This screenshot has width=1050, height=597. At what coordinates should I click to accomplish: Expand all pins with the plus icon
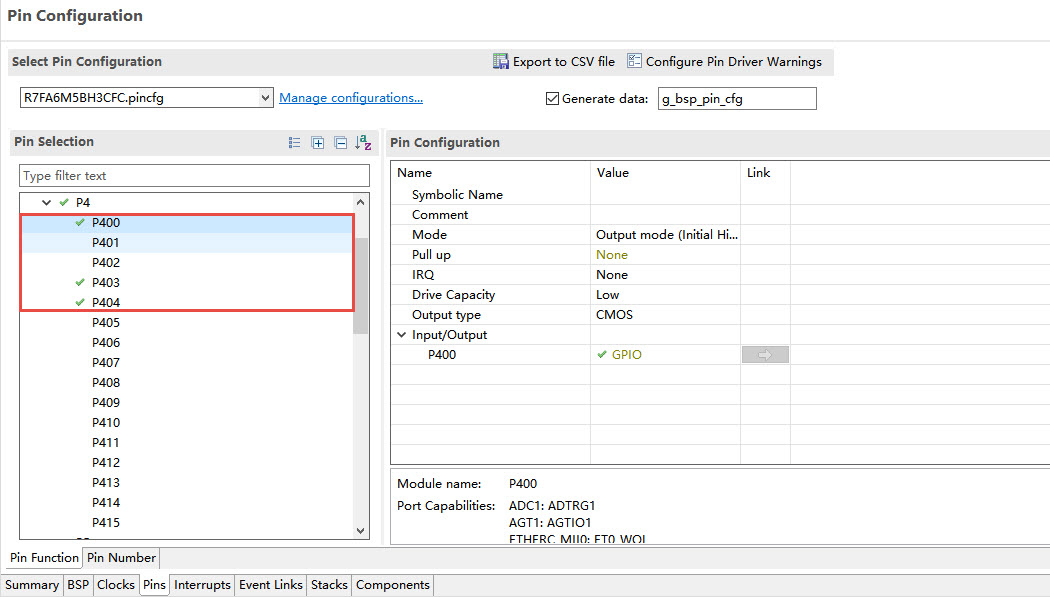pos(317,143)
